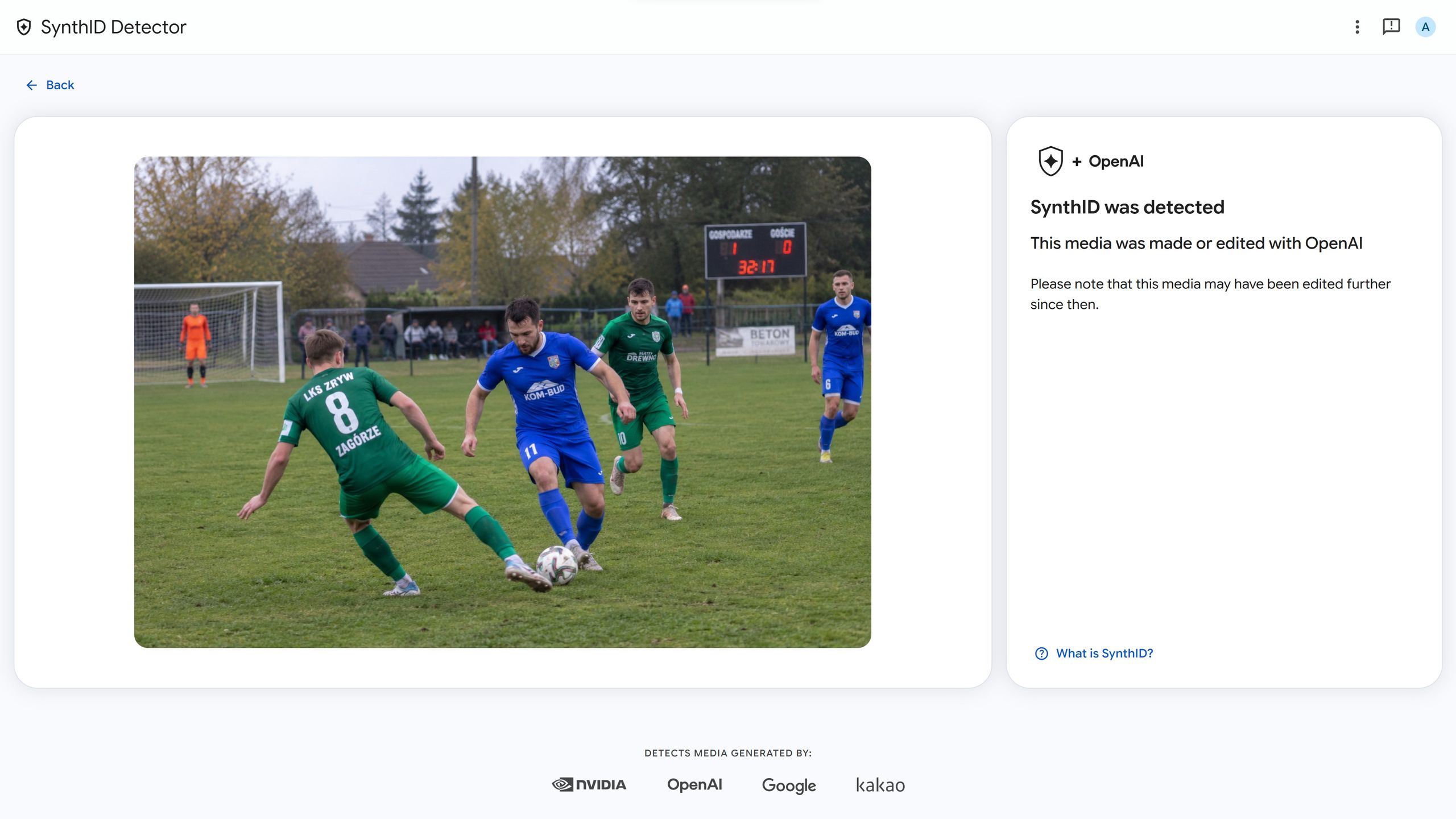
Task: Click the kakao logo
Action: tap(880, 785)
